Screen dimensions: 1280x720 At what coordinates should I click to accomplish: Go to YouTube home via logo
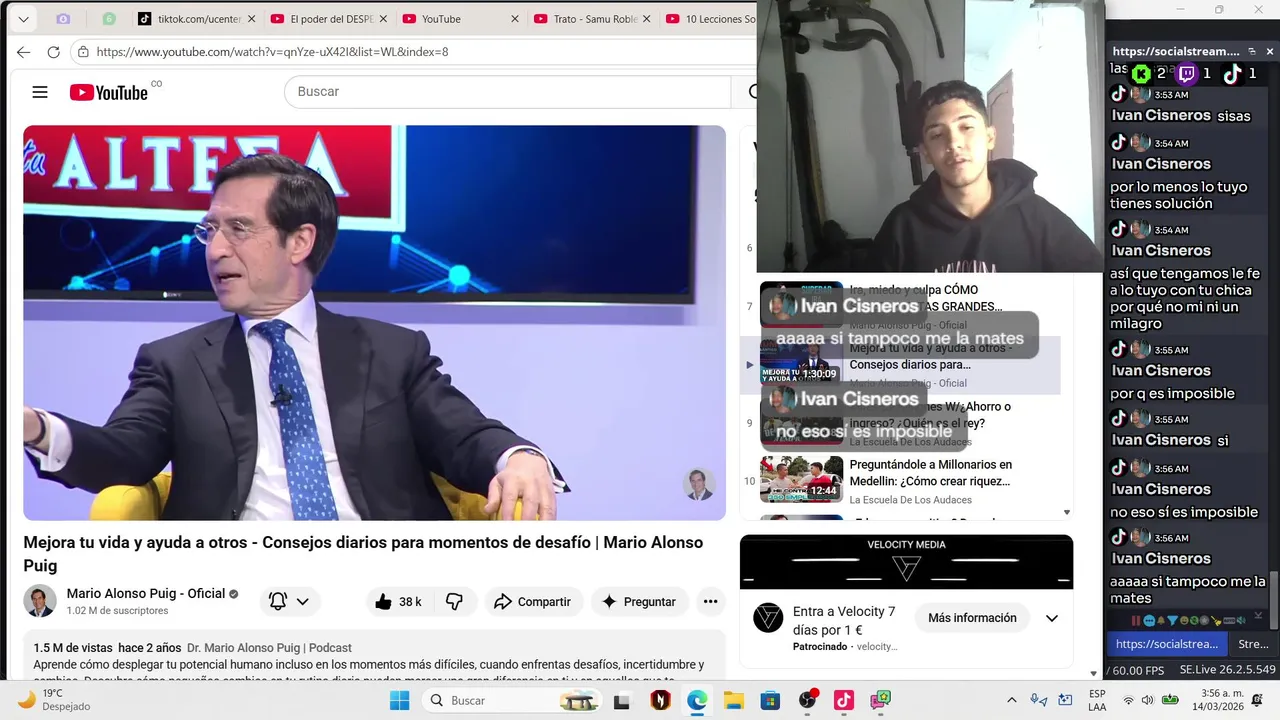tap(108, 92)
